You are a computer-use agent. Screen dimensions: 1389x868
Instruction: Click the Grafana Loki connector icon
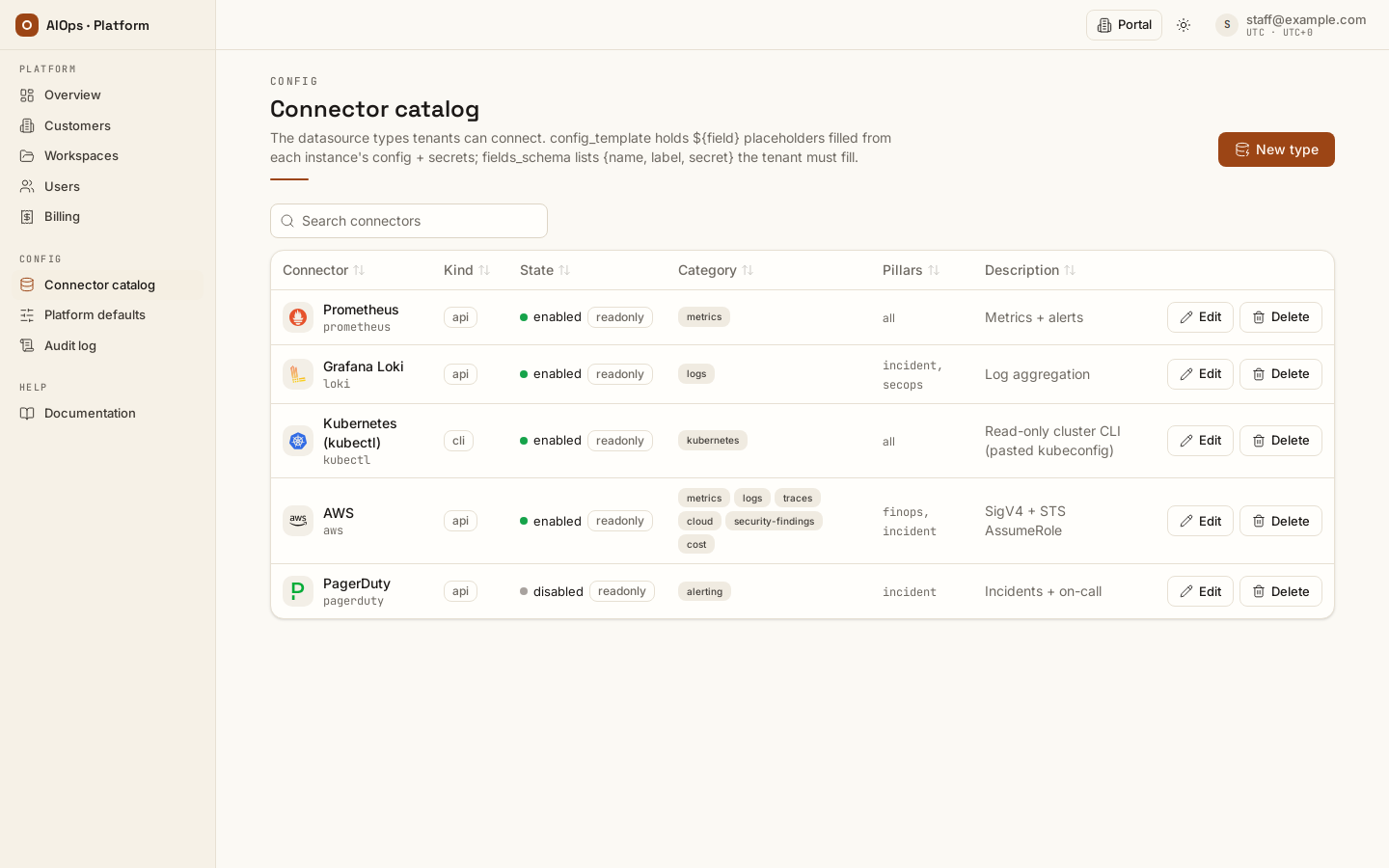[x=298, y=374]
